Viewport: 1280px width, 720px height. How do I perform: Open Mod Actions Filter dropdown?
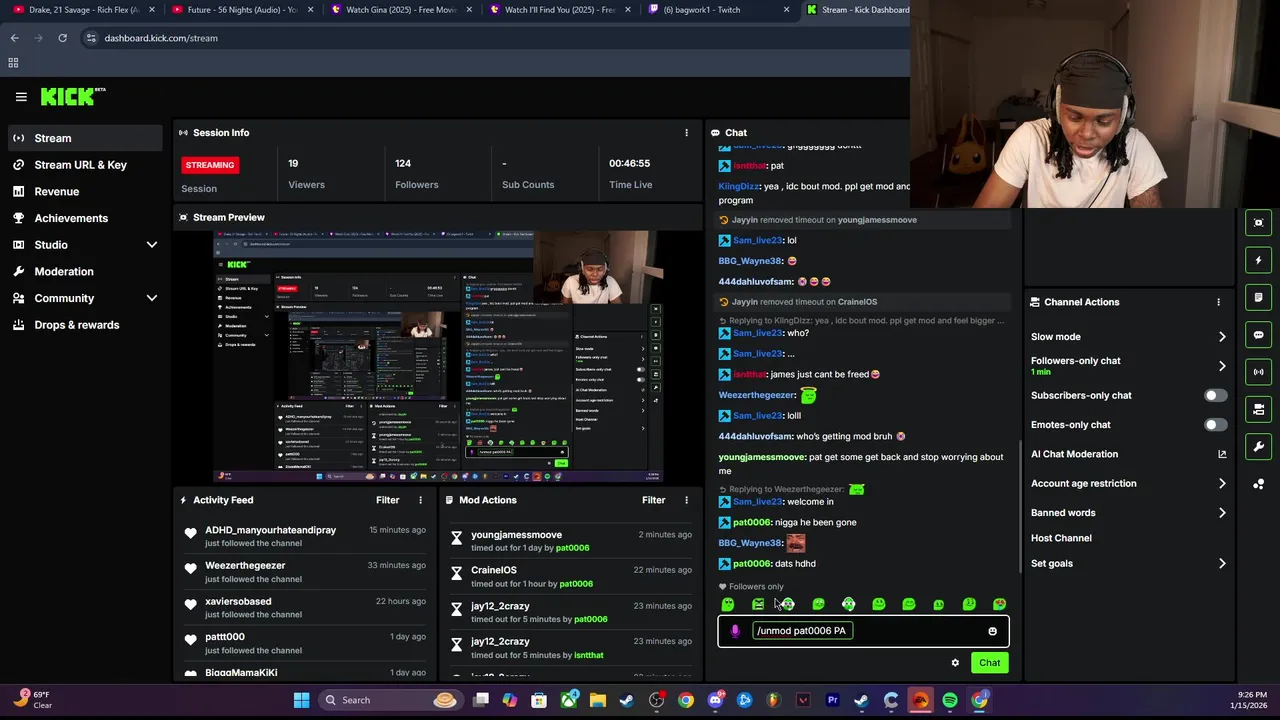(x=653, y=500)
